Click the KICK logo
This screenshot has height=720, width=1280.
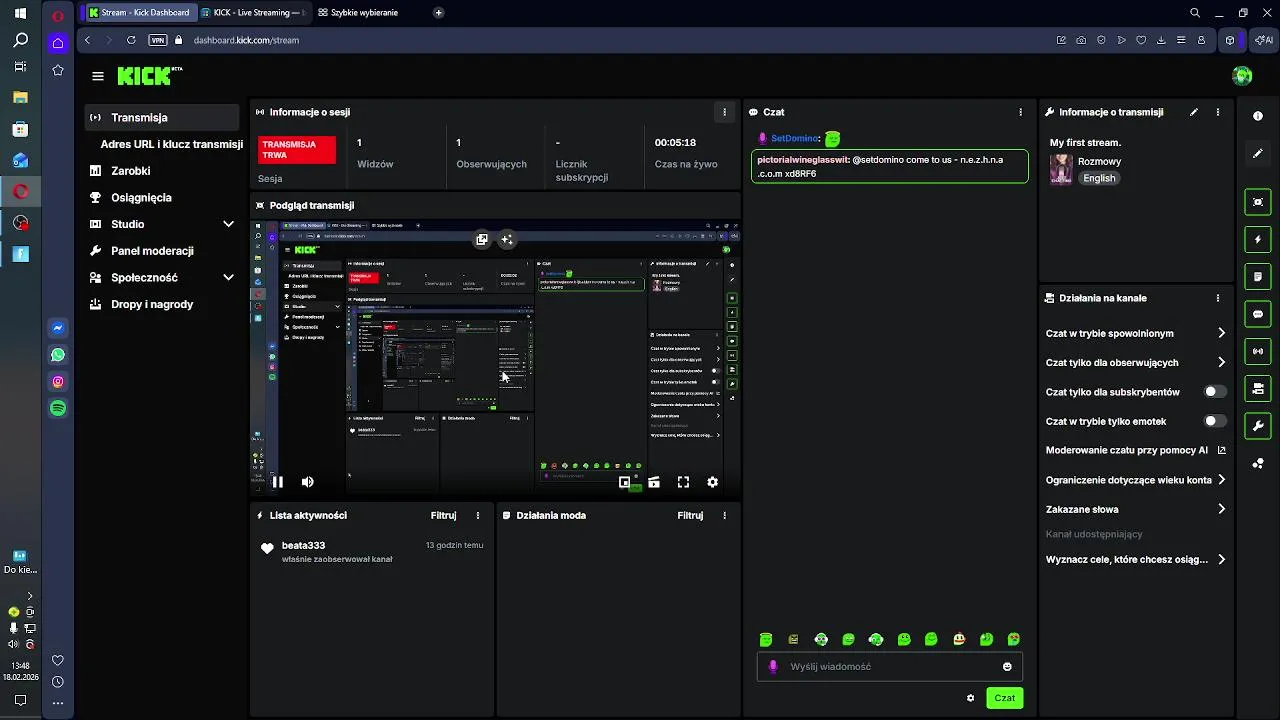150,76
